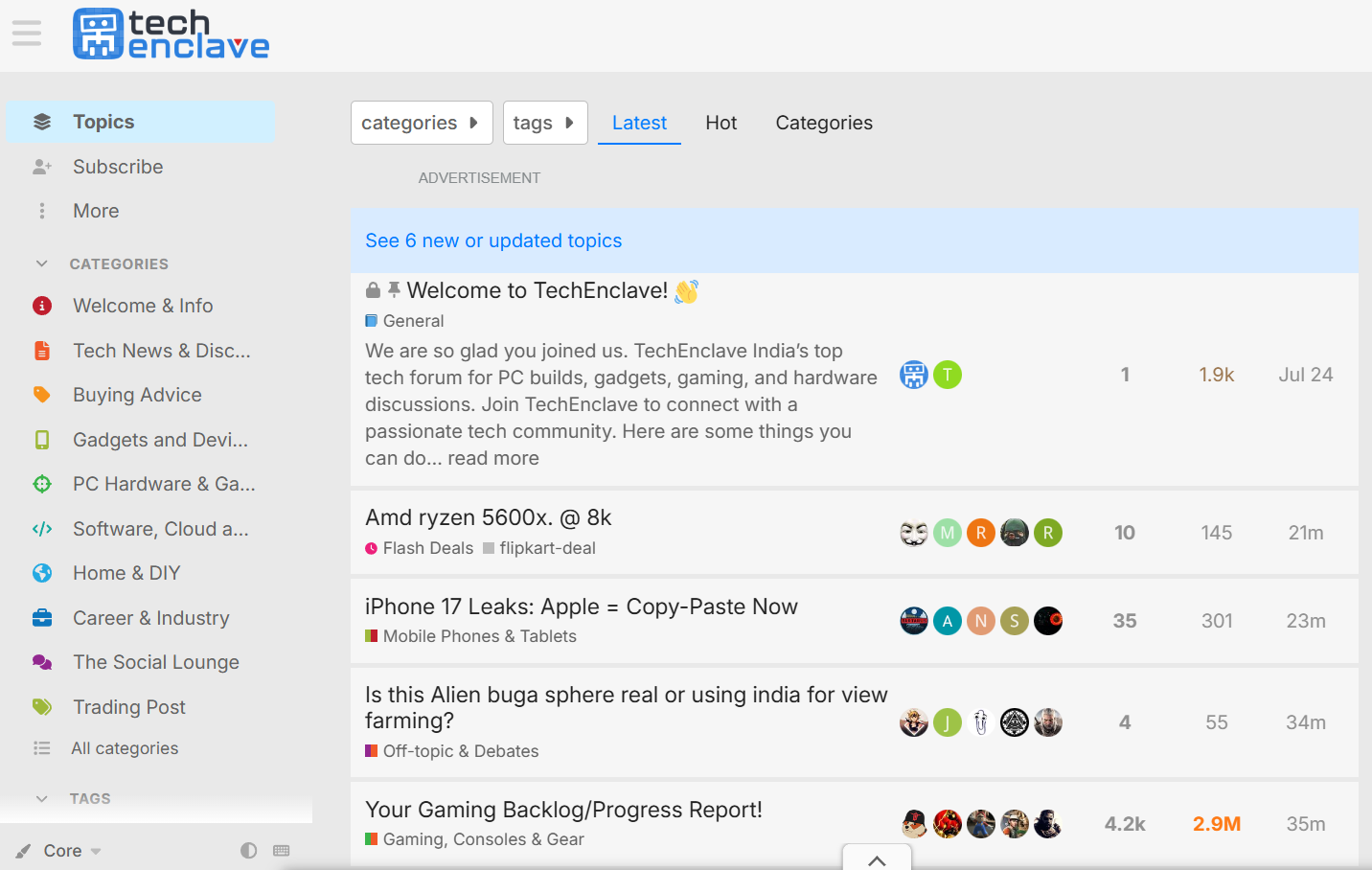
Task: Click the paintbrush theme icon
Action: click(x=23, y=851)
